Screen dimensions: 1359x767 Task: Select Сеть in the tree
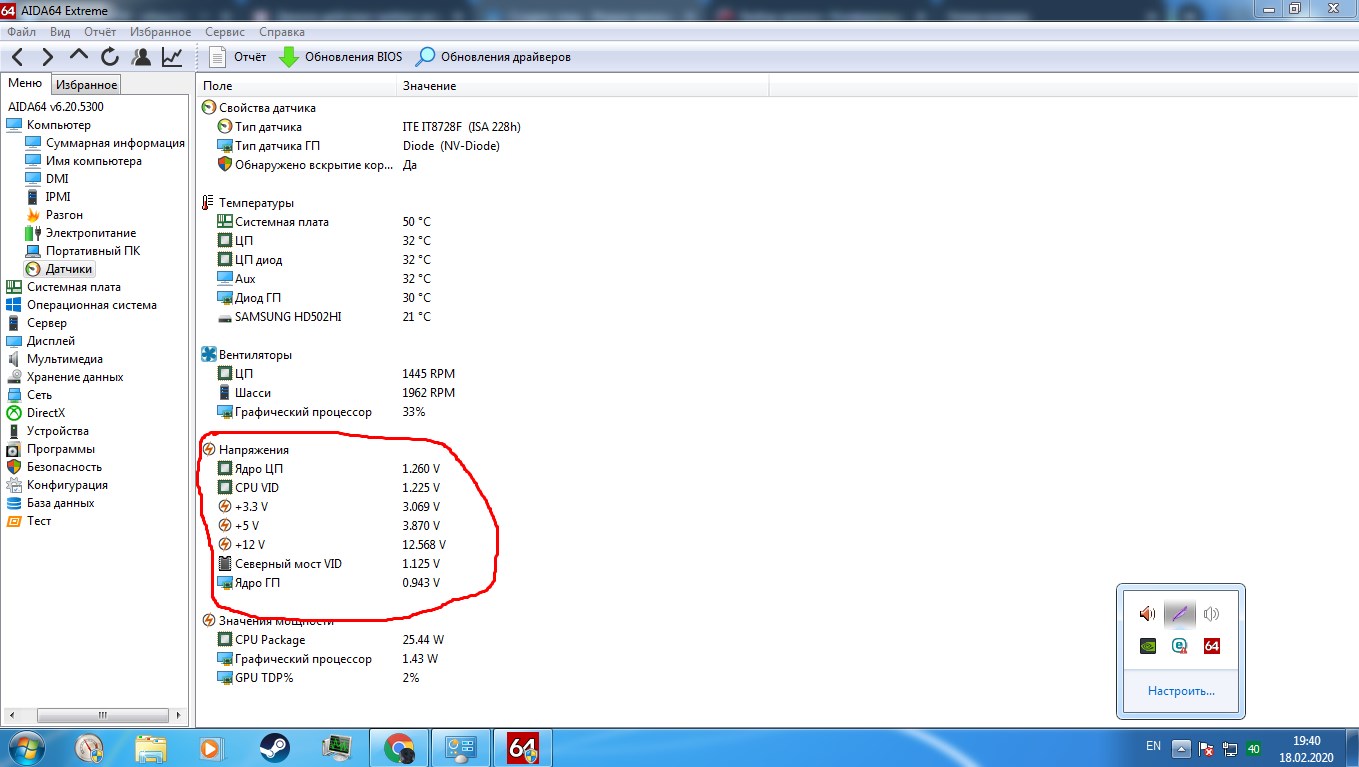click(x=30, y=395)
